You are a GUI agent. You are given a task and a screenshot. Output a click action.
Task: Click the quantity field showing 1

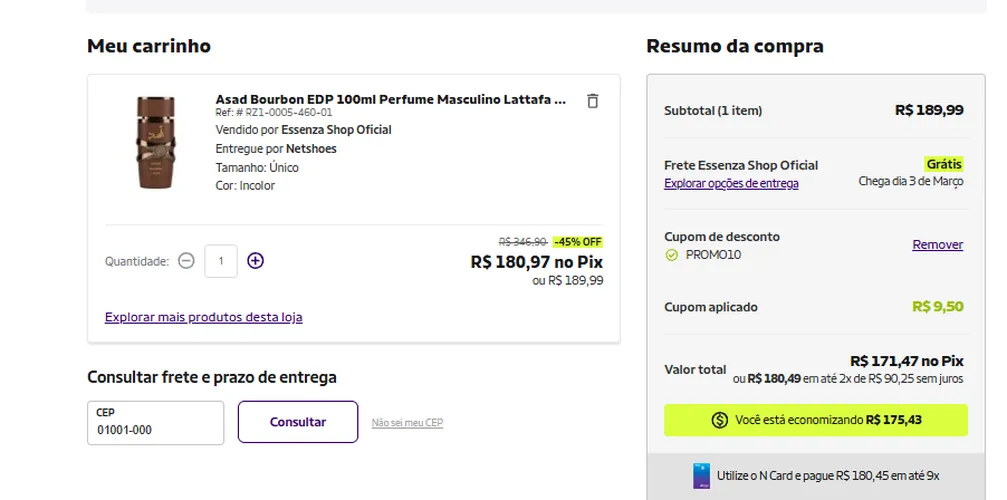tap(221, 261)
